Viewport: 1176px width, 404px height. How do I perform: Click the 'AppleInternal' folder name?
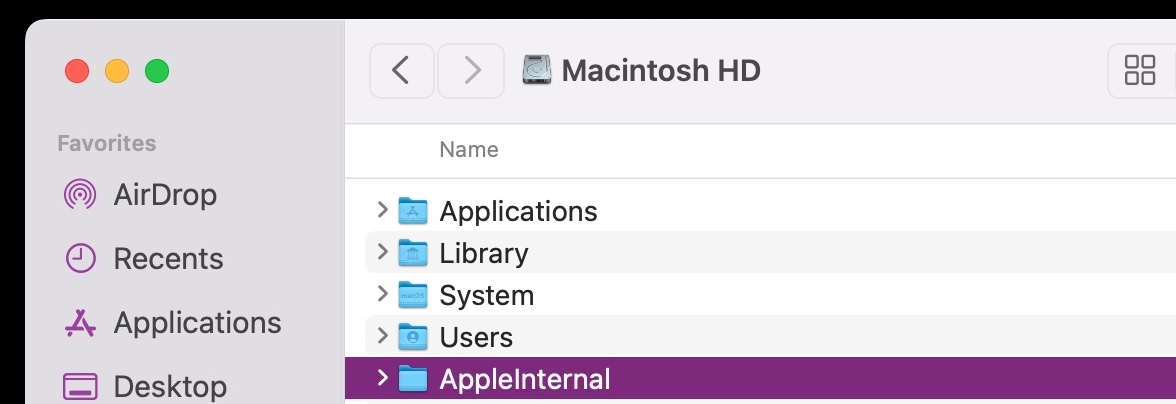click(x=525, y=379)
